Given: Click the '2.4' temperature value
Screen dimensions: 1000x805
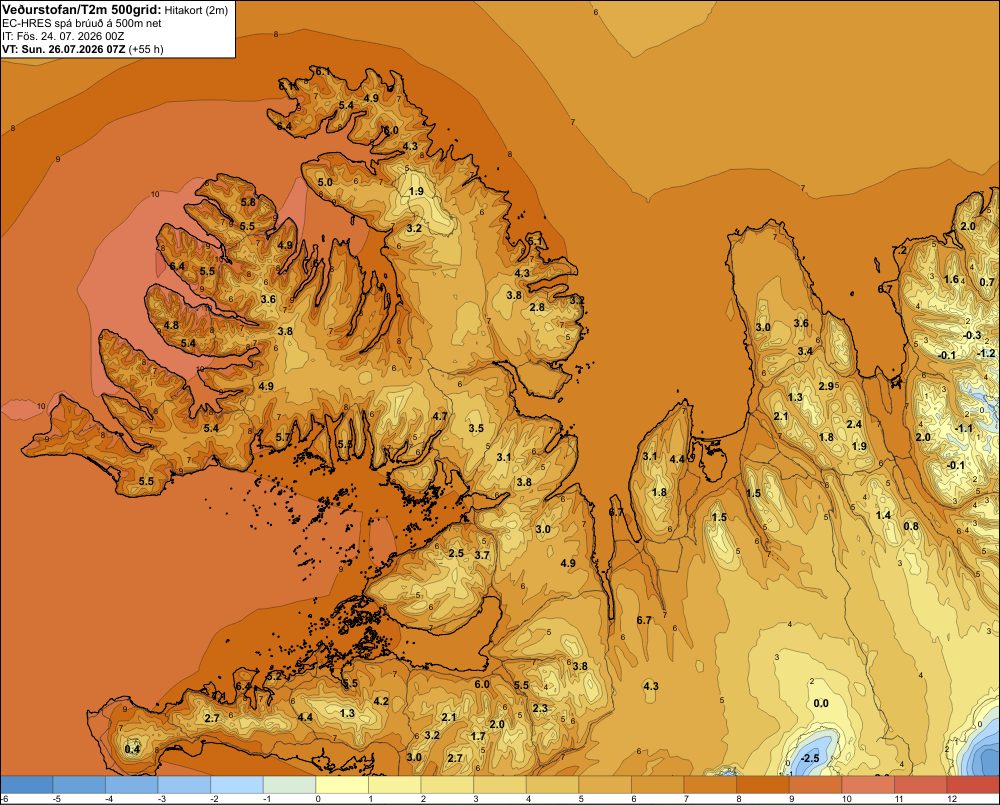Looking at the screenshot, I should tap(854, 424).
